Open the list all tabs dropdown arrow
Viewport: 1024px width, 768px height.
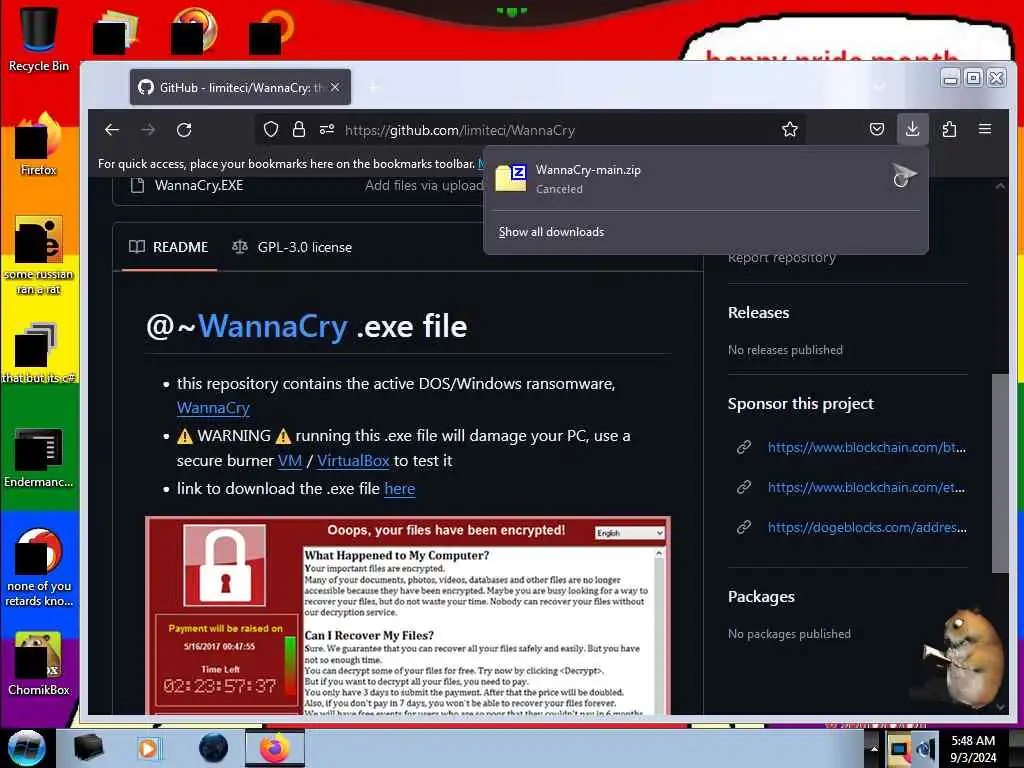[x=880, y=87]
